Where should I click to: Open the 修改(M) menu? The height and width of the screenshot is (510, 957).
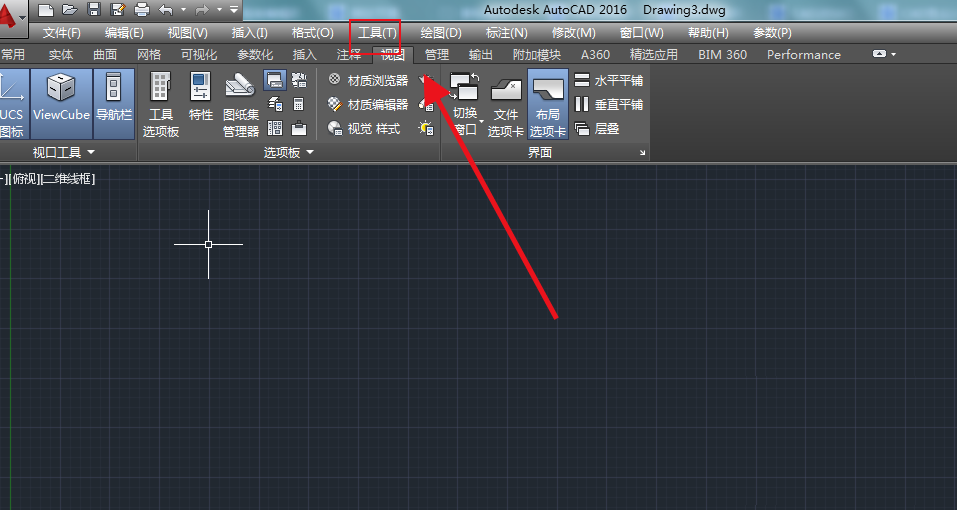pos(573,33)
